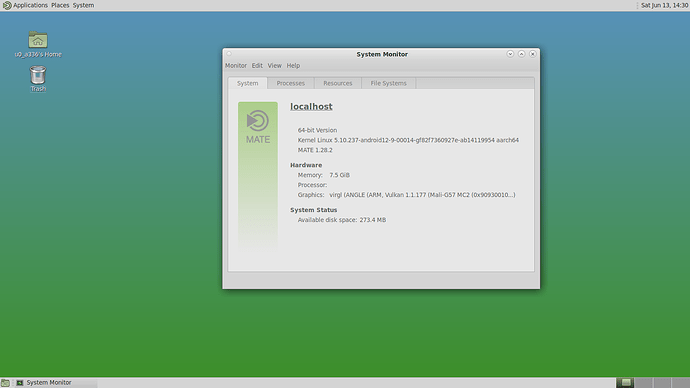Open the Applications menu
The height and width of the screenshot is (388, 690).
coord(30,5)
